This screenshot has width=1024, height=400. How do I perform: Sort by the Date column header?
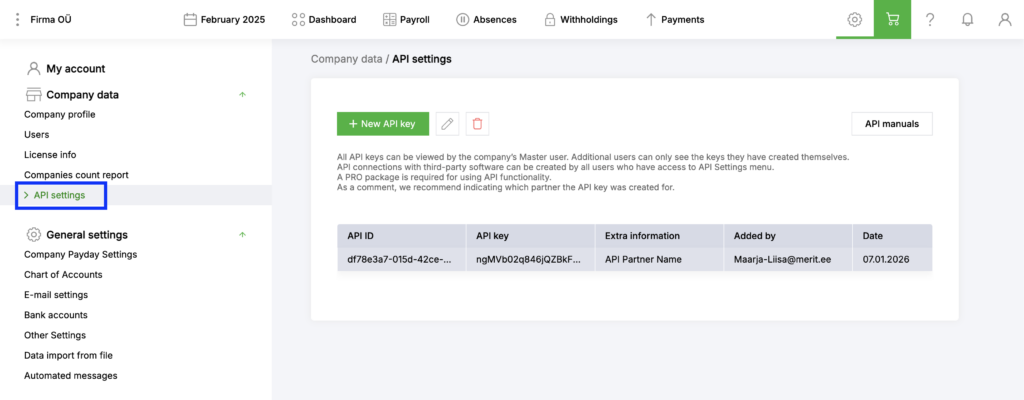(872, 236)
